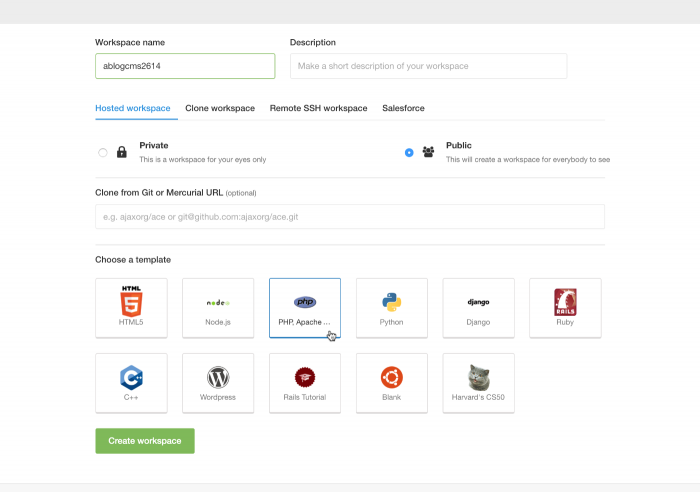This screenshot has width=700, height=492.
Task: Select the Private workspace radio button
Action: [x=103, y=153]
